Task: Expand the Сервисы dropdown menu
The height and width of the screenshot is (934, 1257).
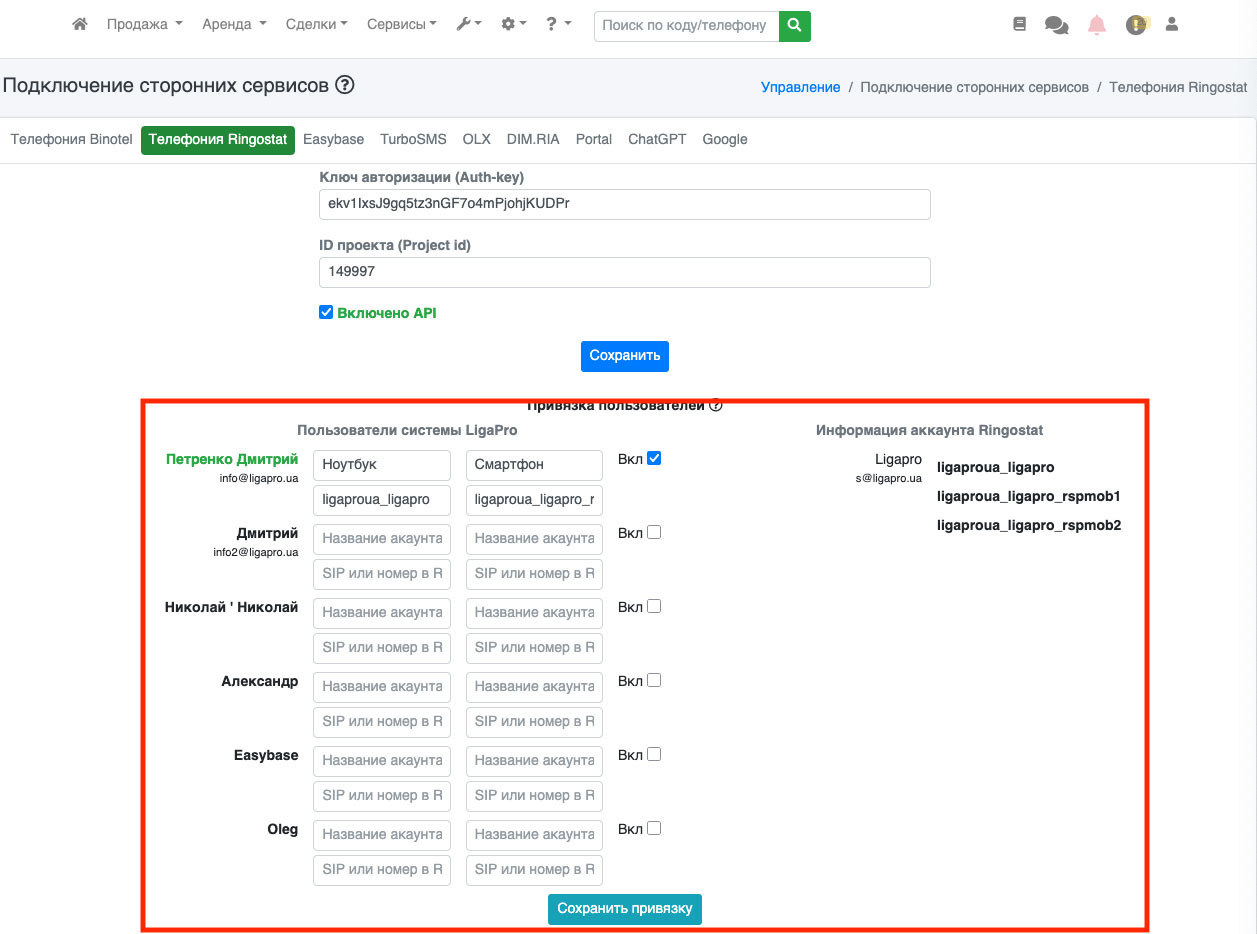Action: (401, 24)
